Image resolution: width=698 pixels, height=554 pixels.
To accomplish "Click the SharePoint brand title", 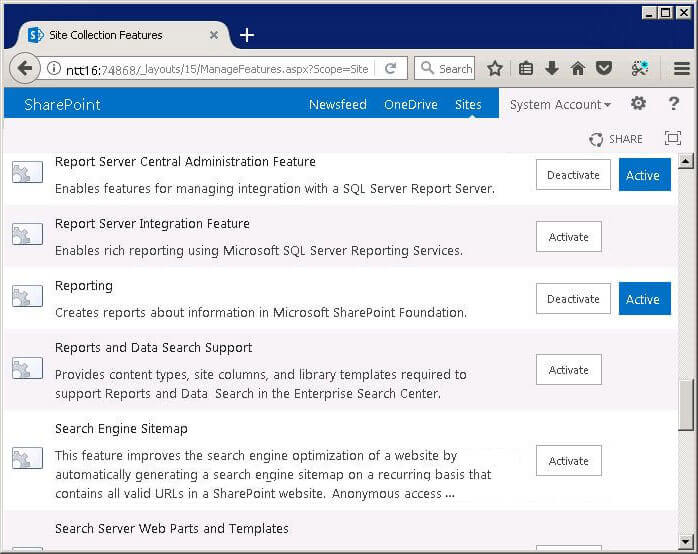I will [62, 105].
